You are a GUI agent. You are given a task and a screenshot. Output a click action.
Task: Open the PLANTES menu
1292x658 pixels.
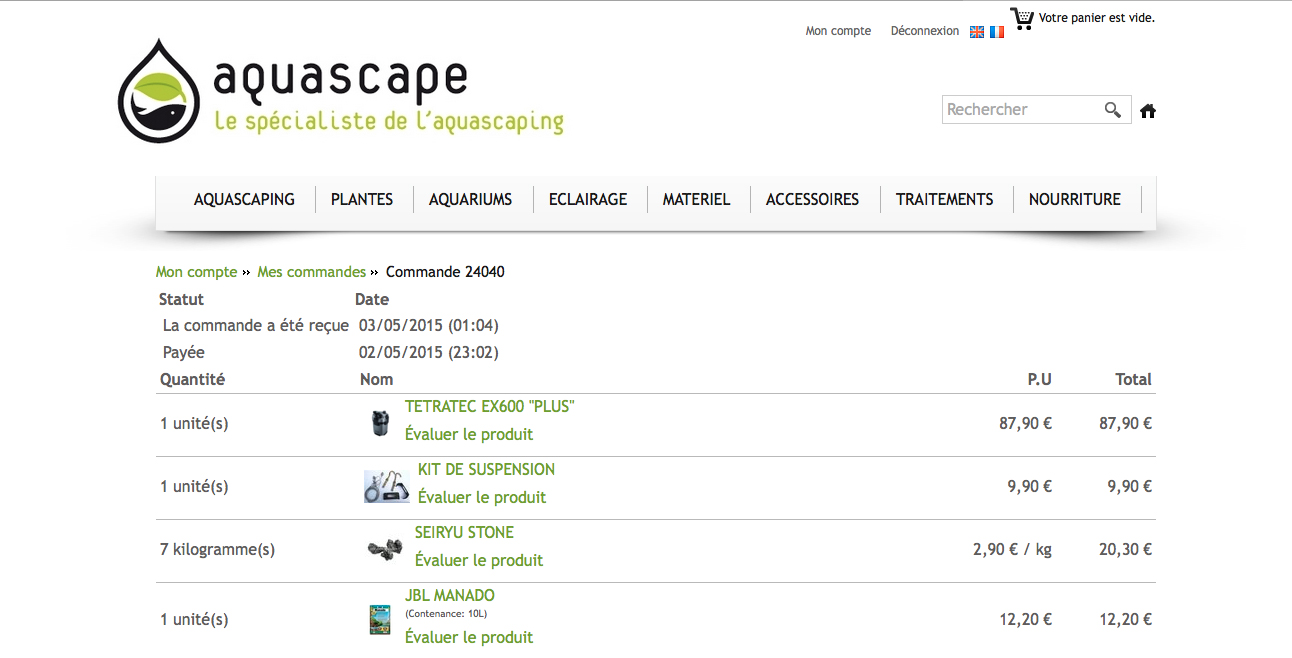tap(362, 199)
